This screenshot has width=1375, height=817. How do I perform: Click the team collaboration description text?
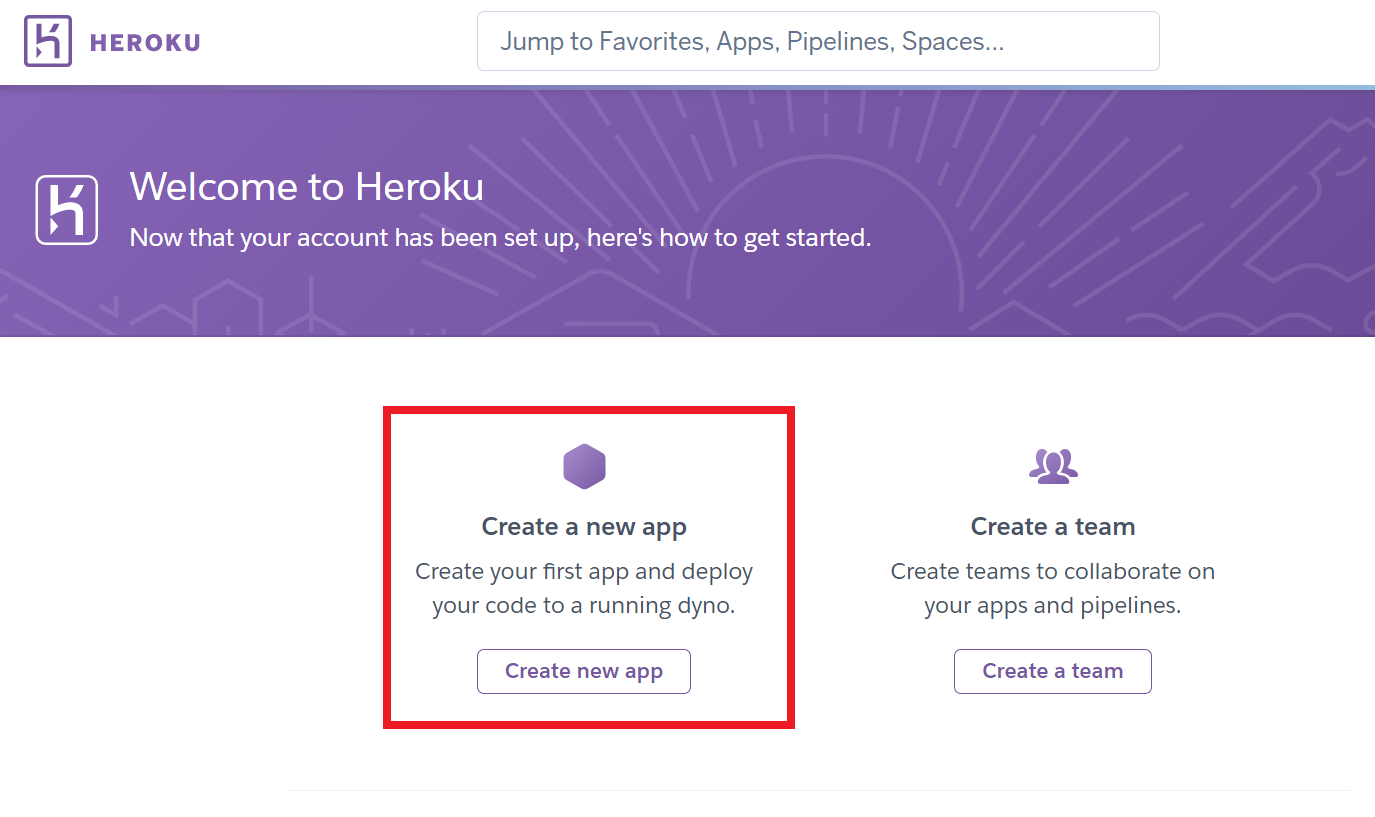[1052, 585]
